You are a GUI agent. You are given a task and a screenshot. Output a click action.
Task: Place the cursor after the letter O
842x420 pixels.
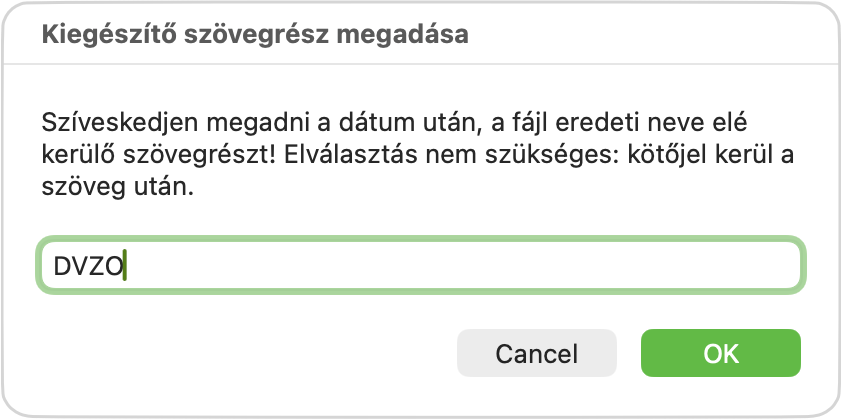(x=124, y=266)
